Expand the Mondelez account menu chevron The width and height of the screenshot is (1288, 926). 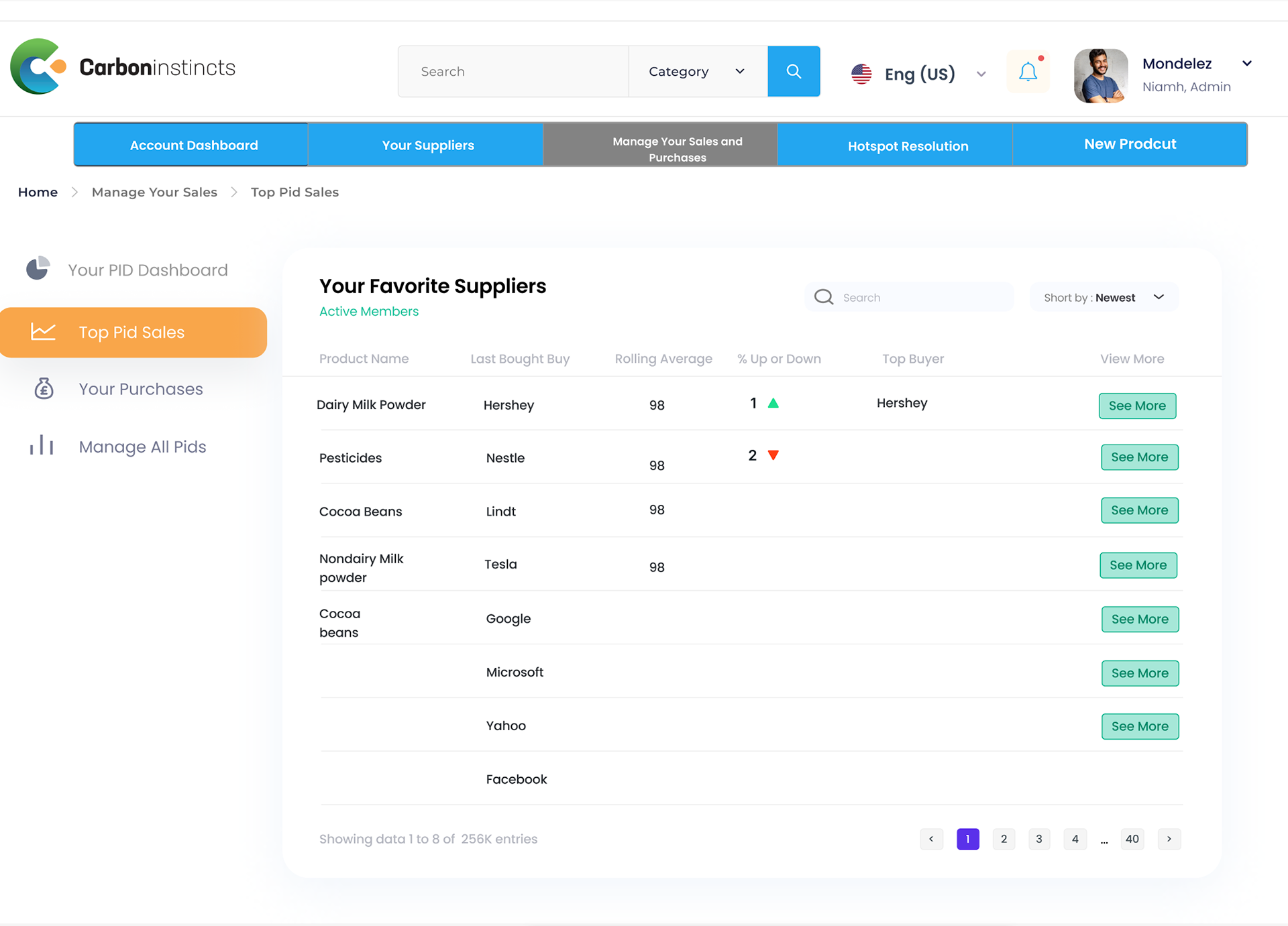[x=1247, y=64]
